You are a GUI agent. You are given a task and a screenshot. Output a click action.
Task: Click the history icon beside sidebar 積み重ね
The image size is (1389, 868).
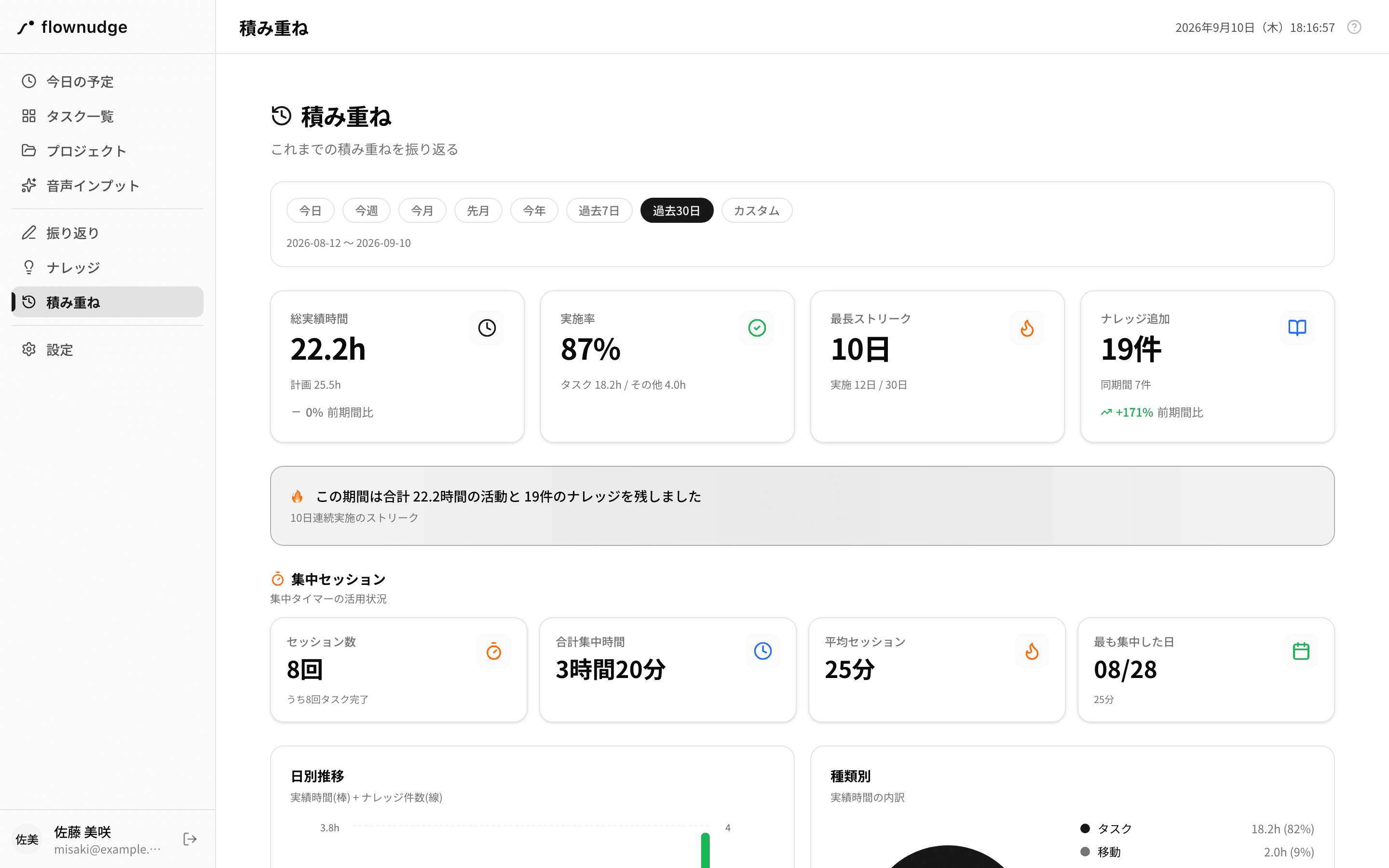pyautogui.click(x=29, y=302)
